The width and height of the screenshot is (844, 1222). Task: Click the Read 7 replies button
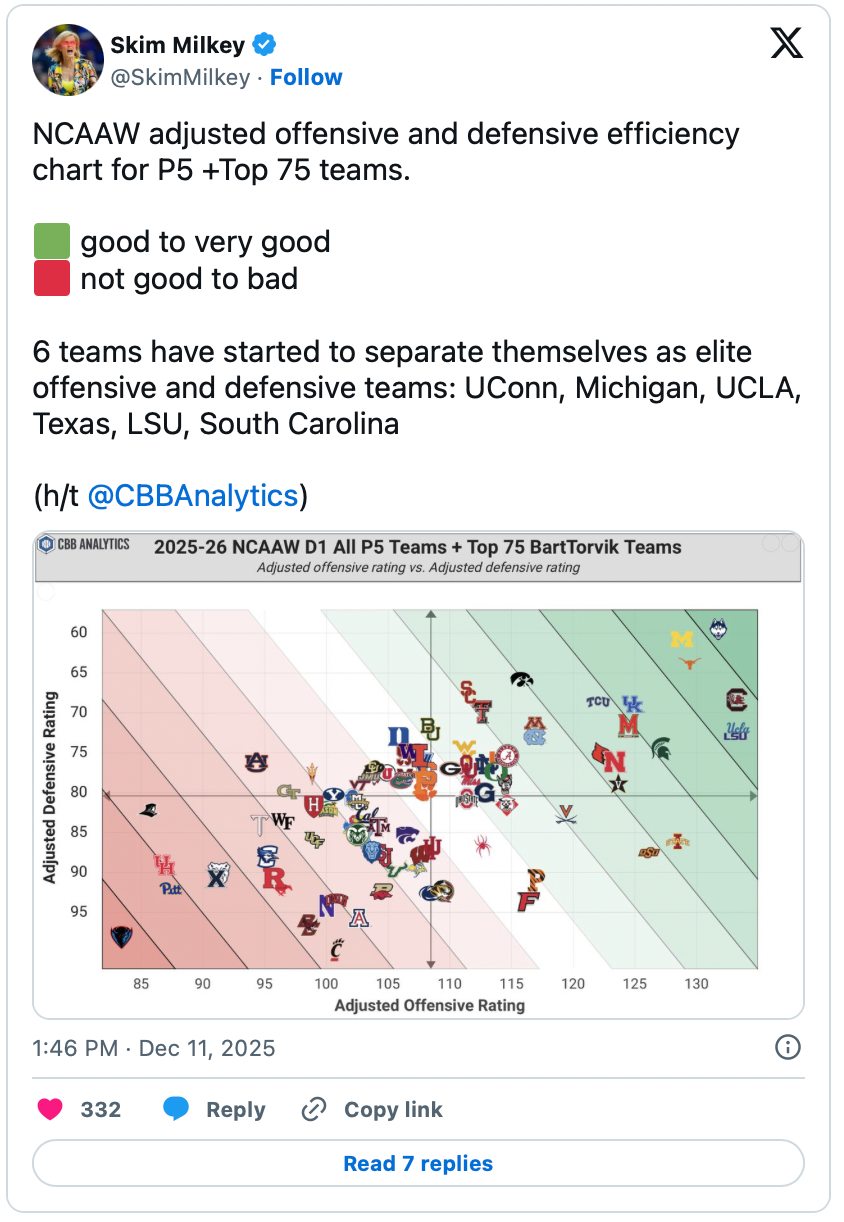pyautogui.click(x=418, y=1163)
